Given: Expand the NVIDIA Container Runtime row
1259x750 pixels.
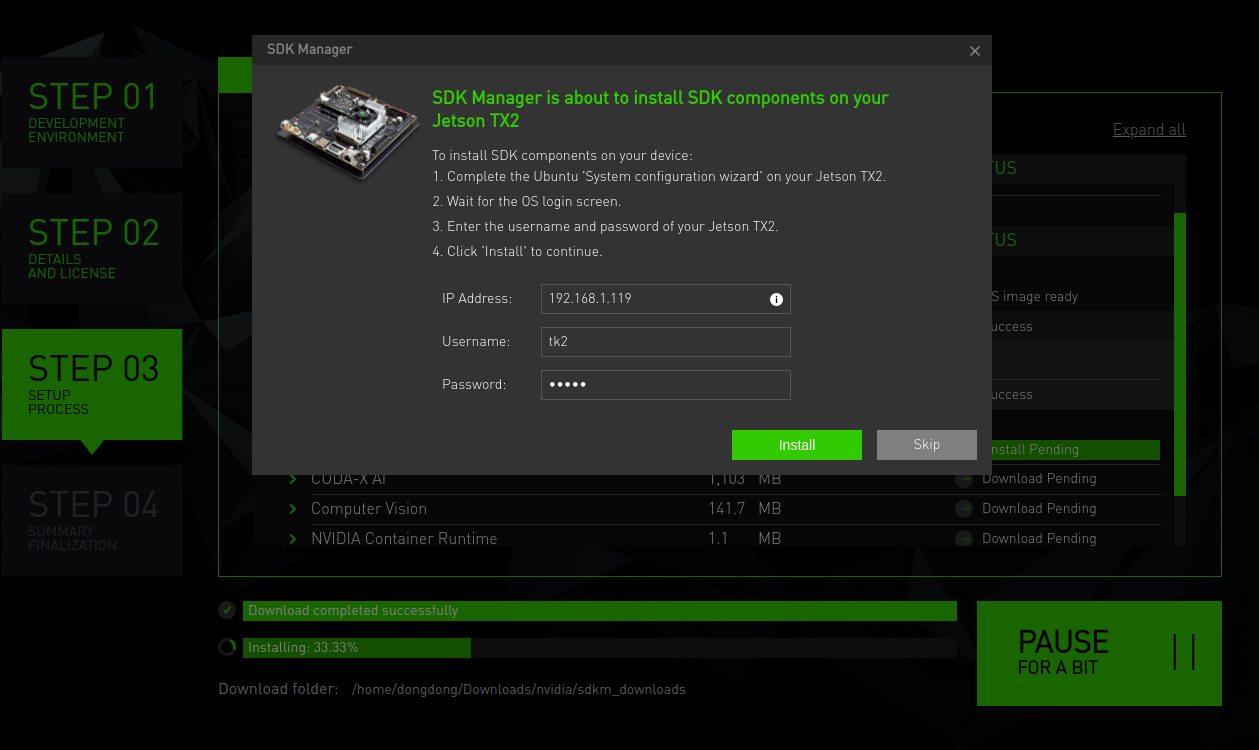Looking at the screenshot, I should pyautogui.click(x=293, y=539).
